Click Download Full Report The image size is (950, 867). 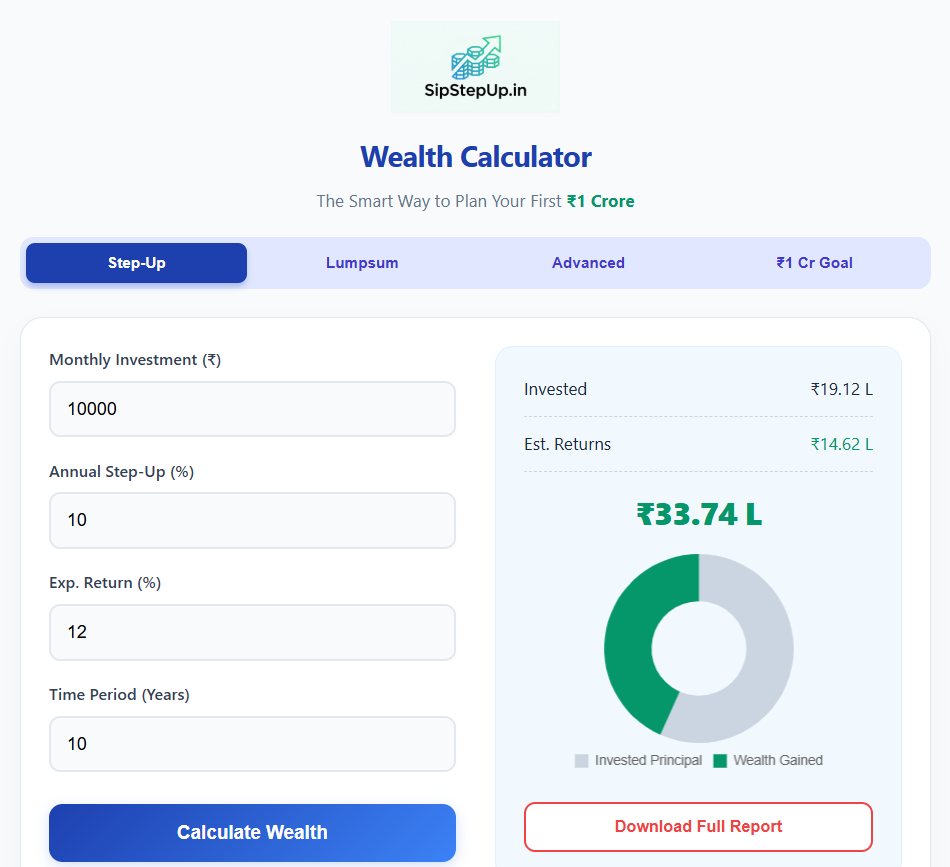(697, 826)
